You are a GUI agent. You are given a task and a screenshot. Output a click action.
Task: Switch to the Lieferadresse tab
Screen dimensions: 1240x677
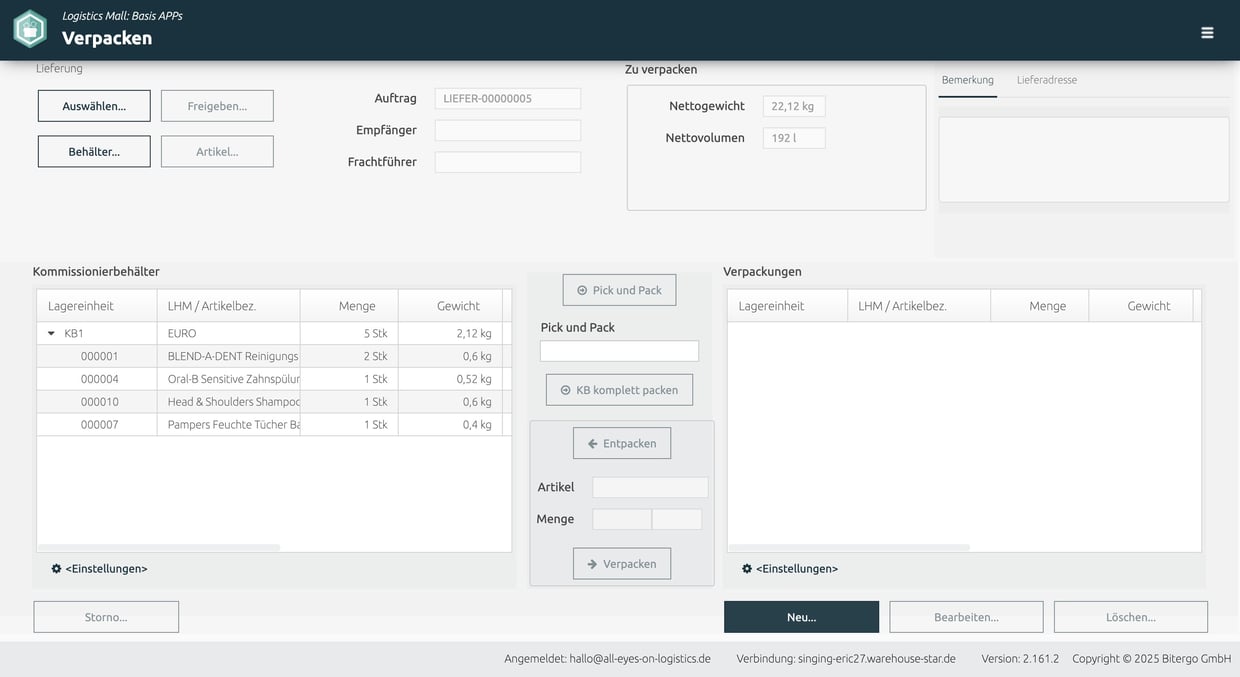(x=1047, y=80)
